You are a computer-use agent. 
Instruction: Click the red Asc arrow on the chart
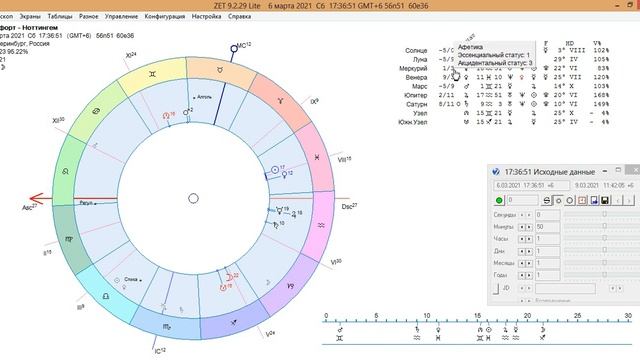41,199
